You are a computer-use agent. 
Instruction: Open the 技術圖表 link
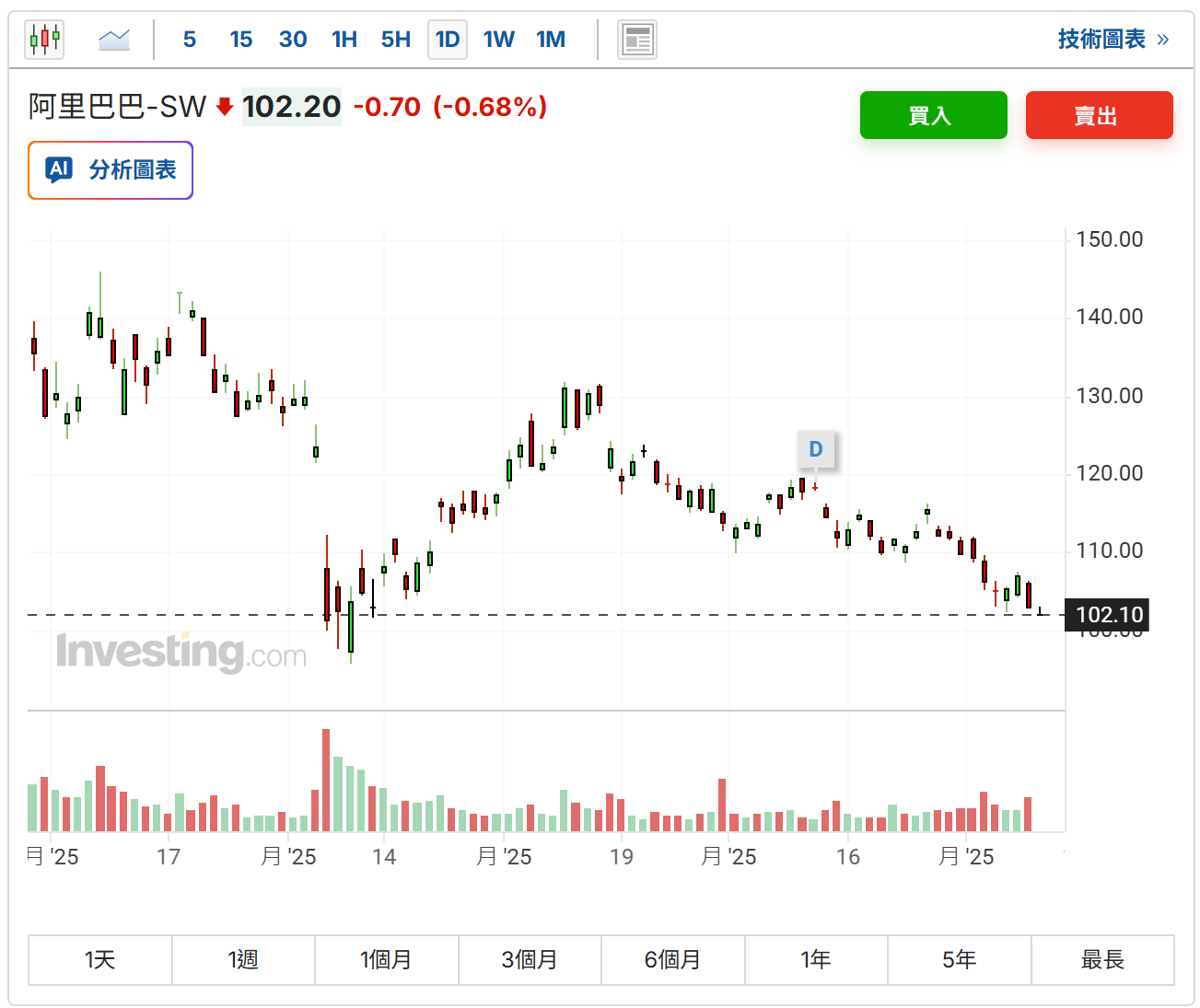point(1113,39)
